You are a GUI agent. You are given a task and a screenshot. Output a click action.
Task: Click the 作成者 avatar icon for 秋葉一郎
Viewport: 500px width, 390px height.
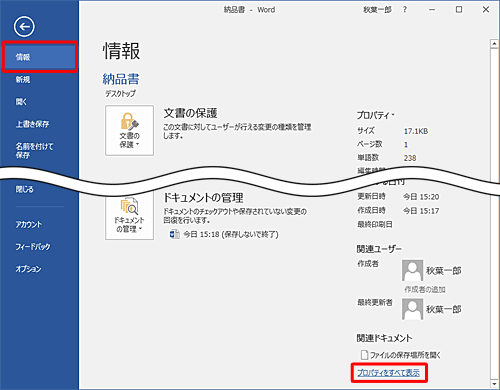coord(412,271)
